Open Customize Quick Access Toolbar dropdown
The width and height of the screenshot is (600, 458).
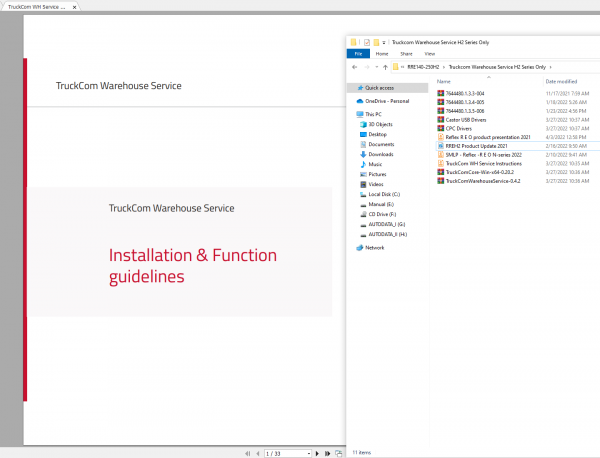(x=384, y=42)
